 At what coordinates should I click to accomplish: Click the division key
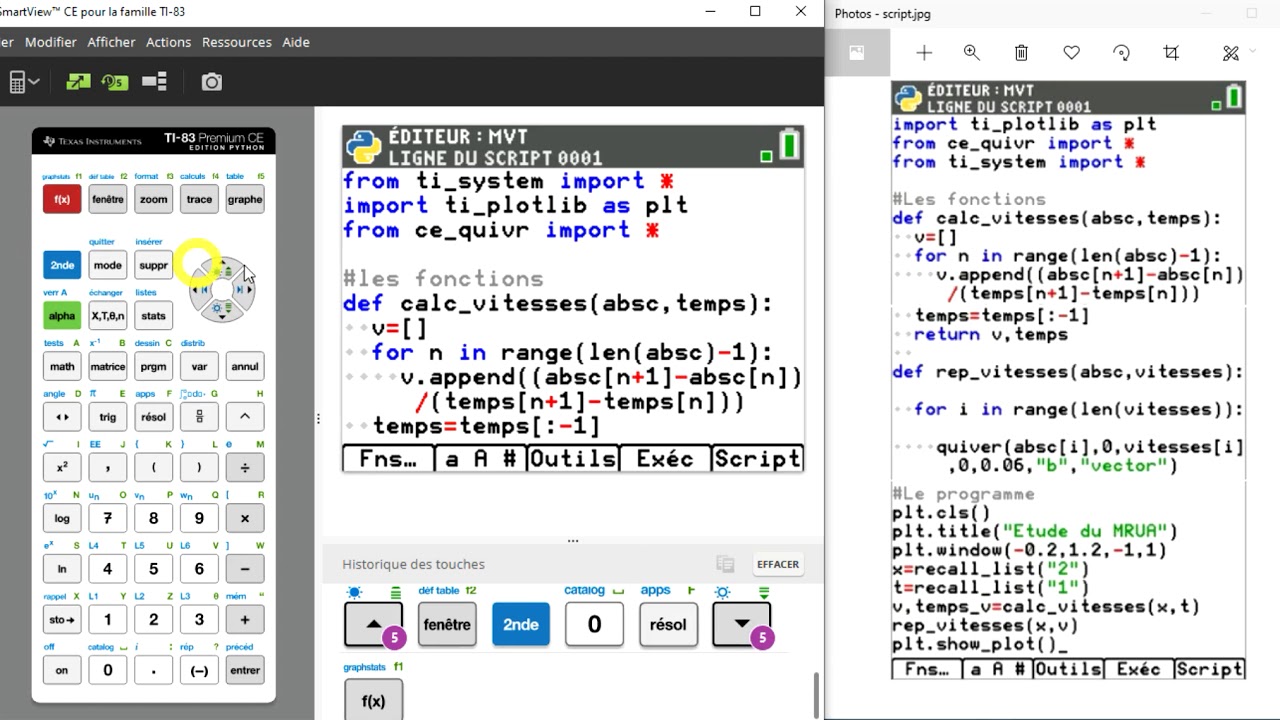pyautogui.click(x=245, y=467)
